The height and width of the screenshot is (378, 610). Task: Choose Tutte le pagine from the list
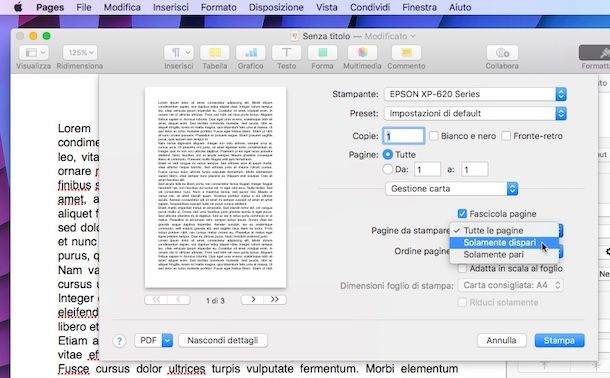[x=504, y=231]
